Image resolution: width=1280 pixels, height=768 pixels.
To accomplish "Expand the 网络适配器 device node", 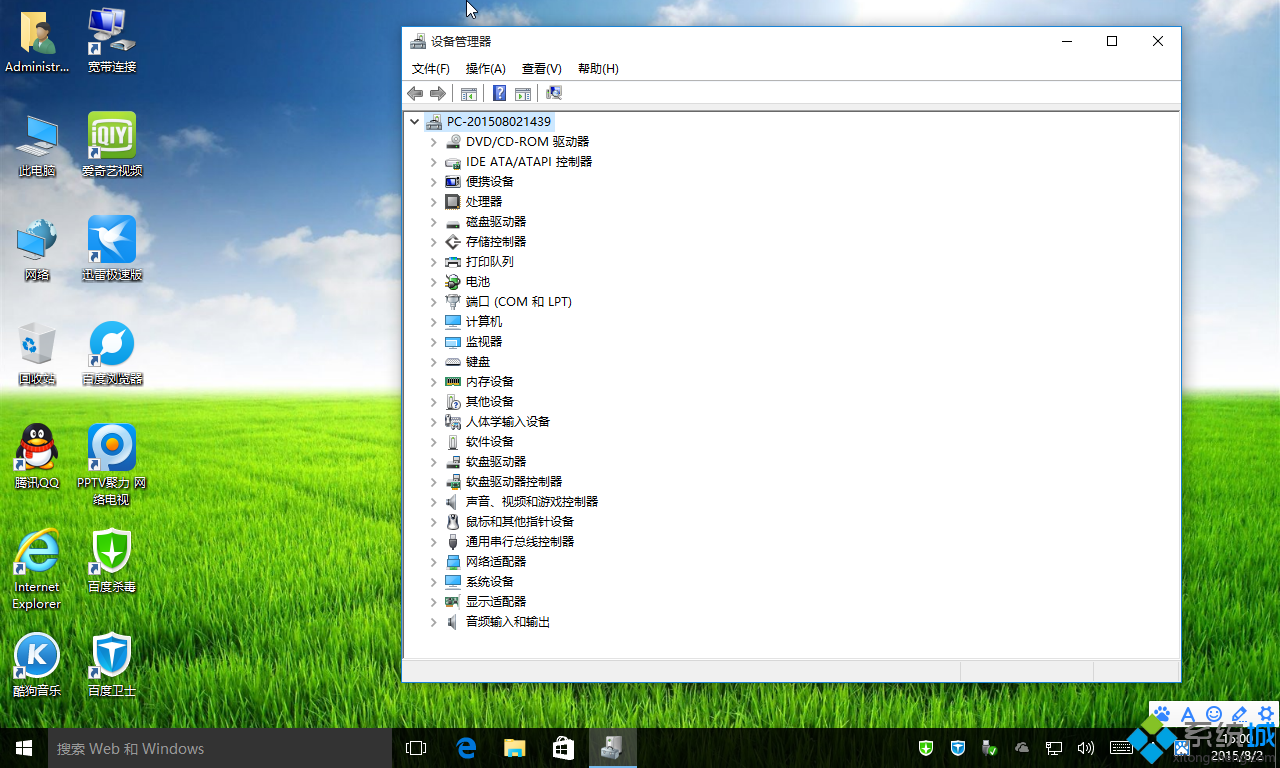I will coord(433,561).
